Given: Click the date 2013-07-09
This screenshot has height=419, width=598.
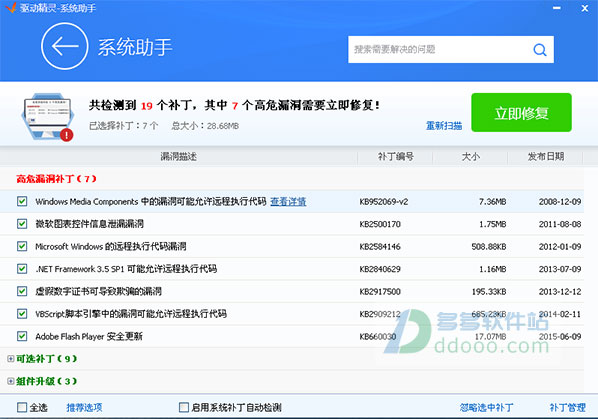Looking at the screenshot, I should pyautogui.click(x=560, y=269).
